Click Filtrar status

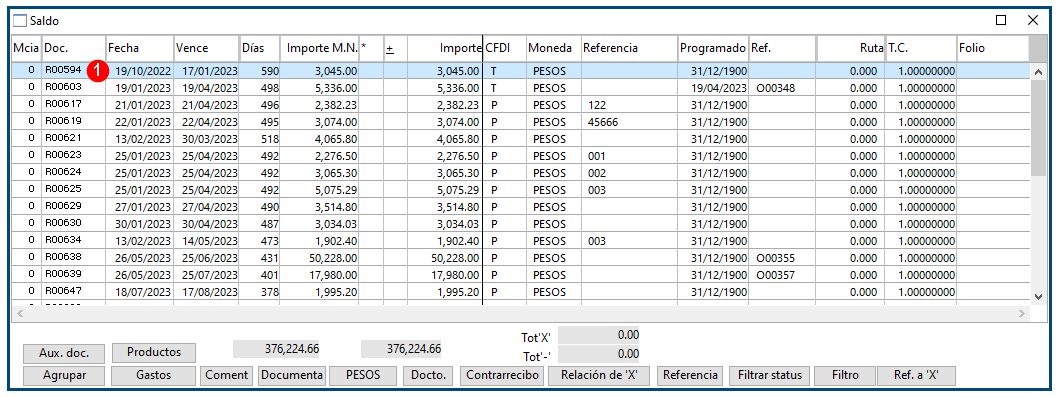769,375
